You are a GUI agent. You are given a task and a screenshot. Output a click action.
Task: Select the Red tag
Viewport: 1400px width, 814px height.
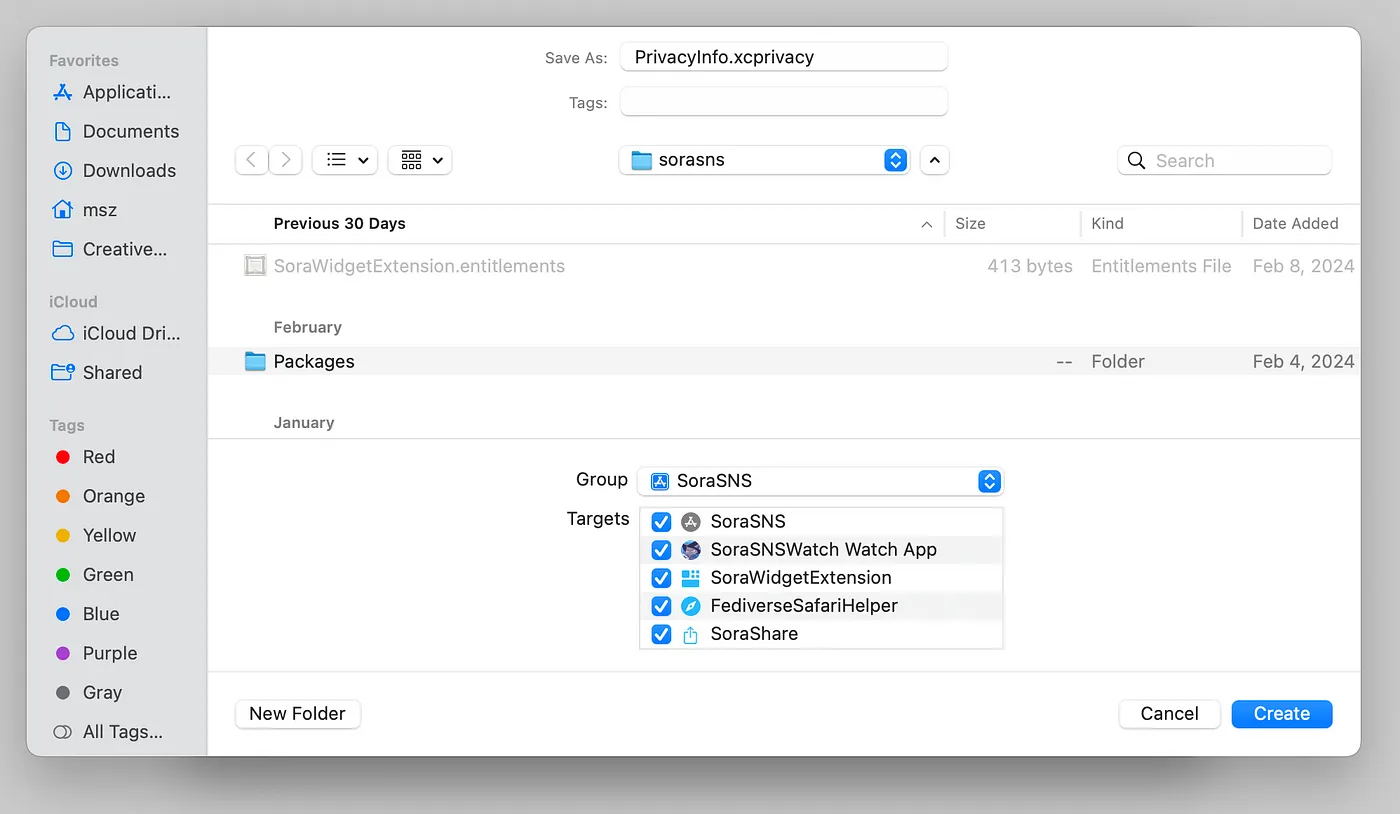pos(85,457)
